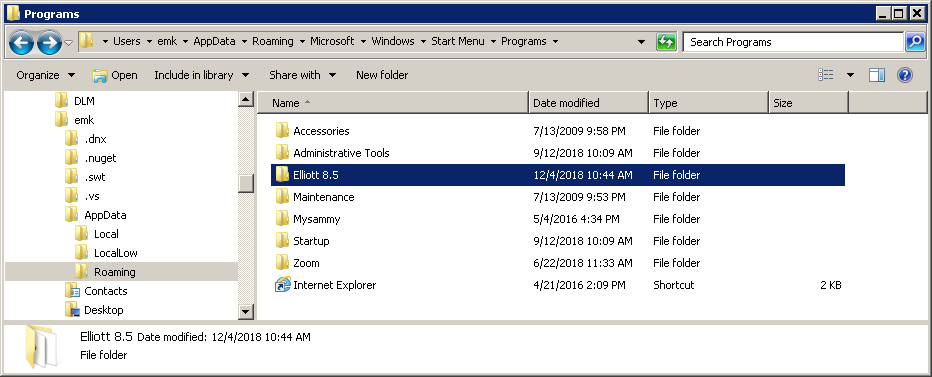This screenshot has height=377, width=932.
Task: Sort by the Type column header
Action: [709, 103]
